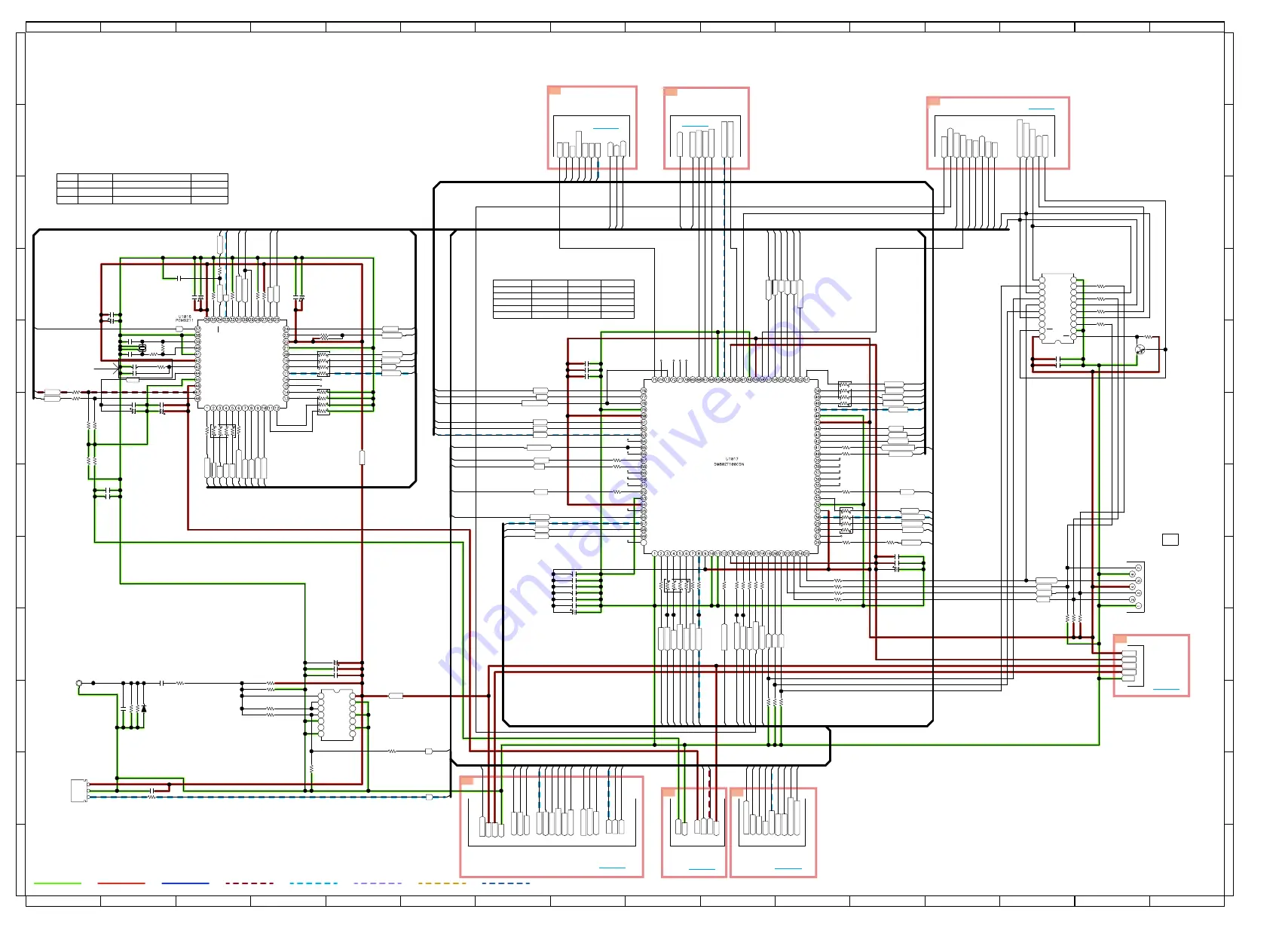Select the five-circle jack connector at right
The image size is (1282, 952).
coord(1136,586)
